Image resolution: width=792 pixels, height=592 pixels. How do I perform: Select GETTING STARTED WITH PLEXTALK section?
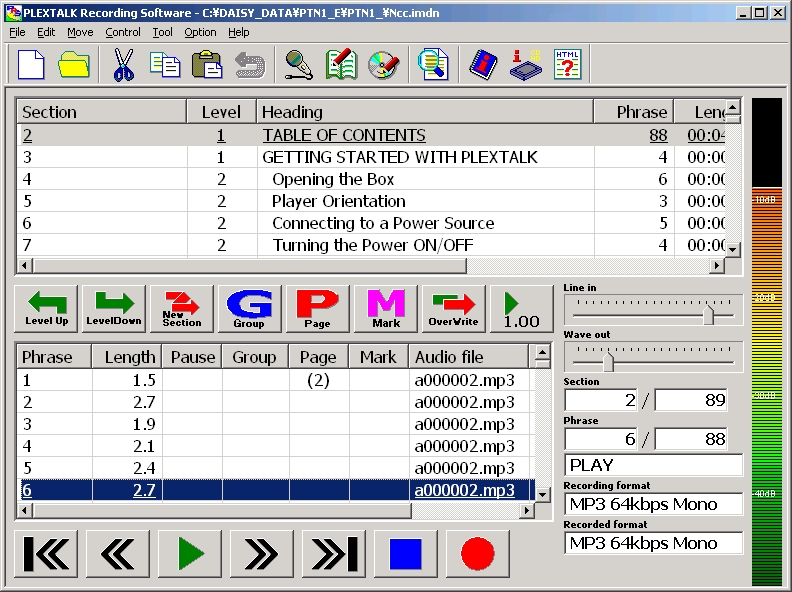[371, 157]
